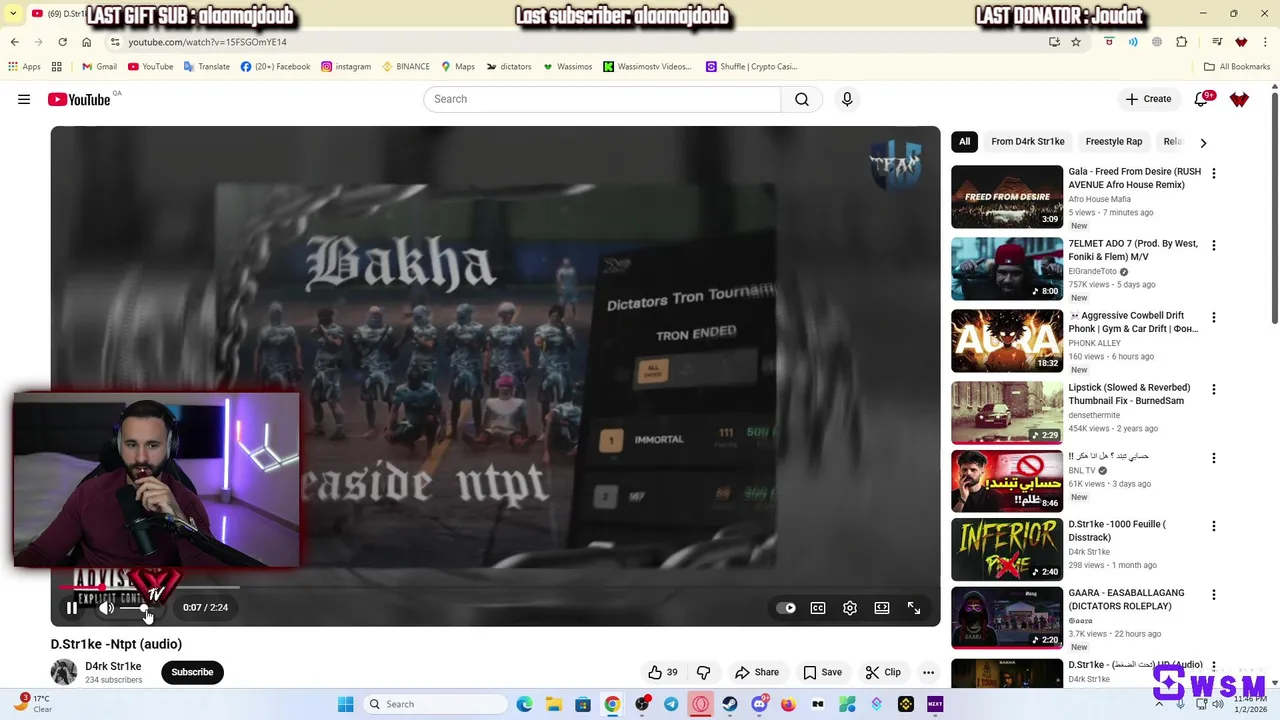Open the browser home page button
Image resolution: width=1280 pixels, height=720 pixels.
(87, 42)
